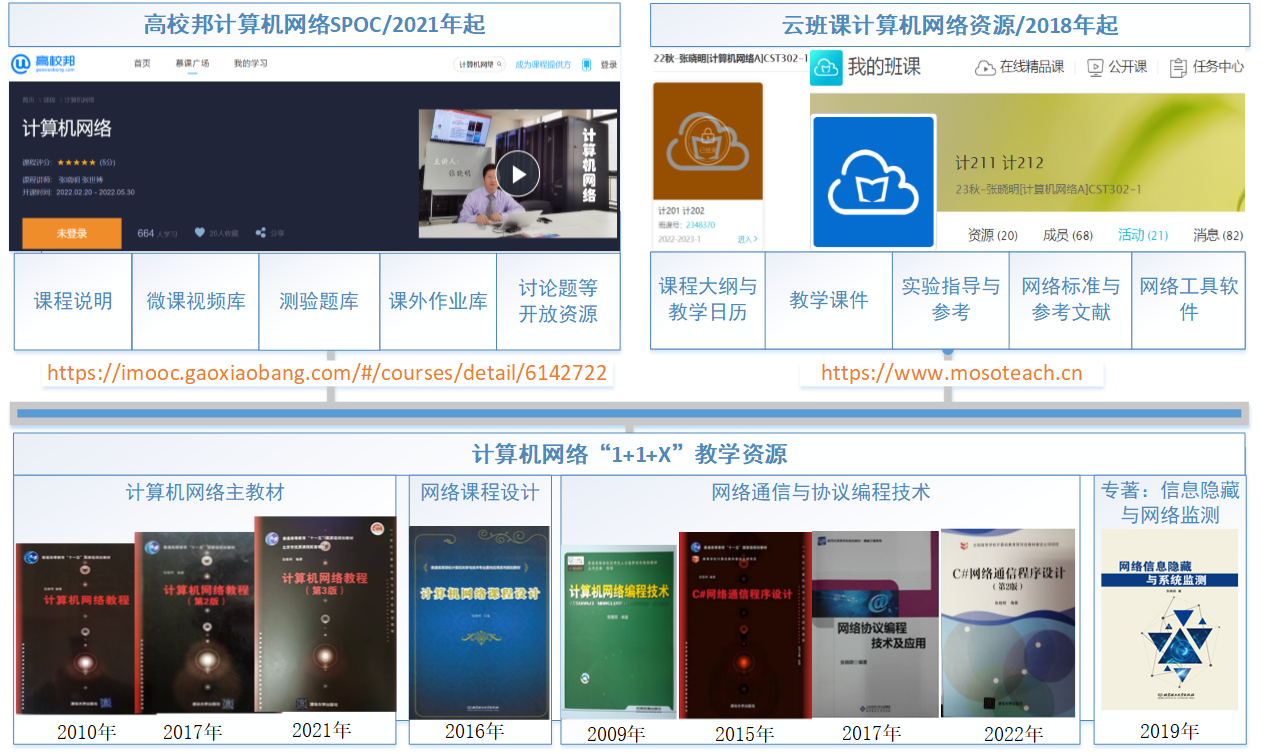Click the orange 未登录 button
1261x754 pixels.
tap(71, 233)
